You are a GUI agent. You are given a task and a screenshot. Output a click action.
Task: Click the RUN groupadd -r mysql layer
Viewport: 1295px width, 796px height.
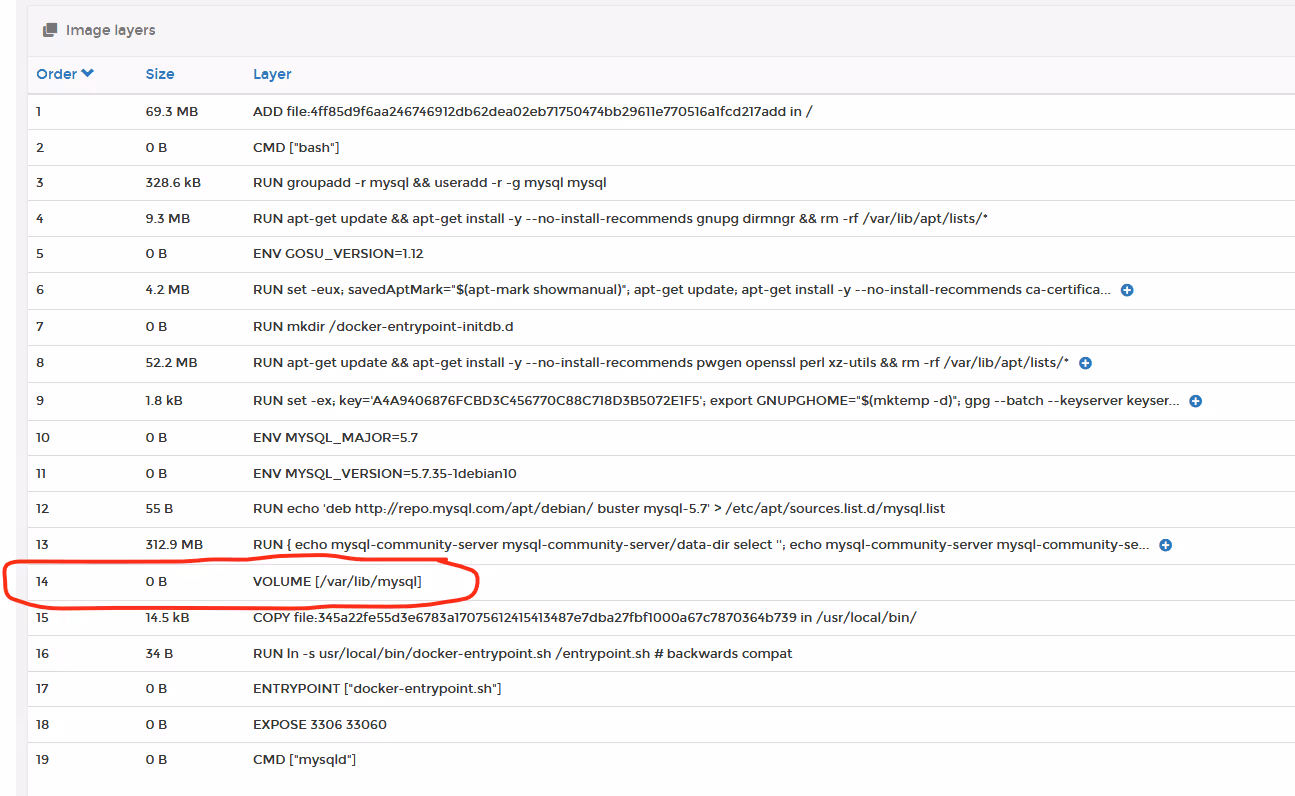[x=430, y=182]
